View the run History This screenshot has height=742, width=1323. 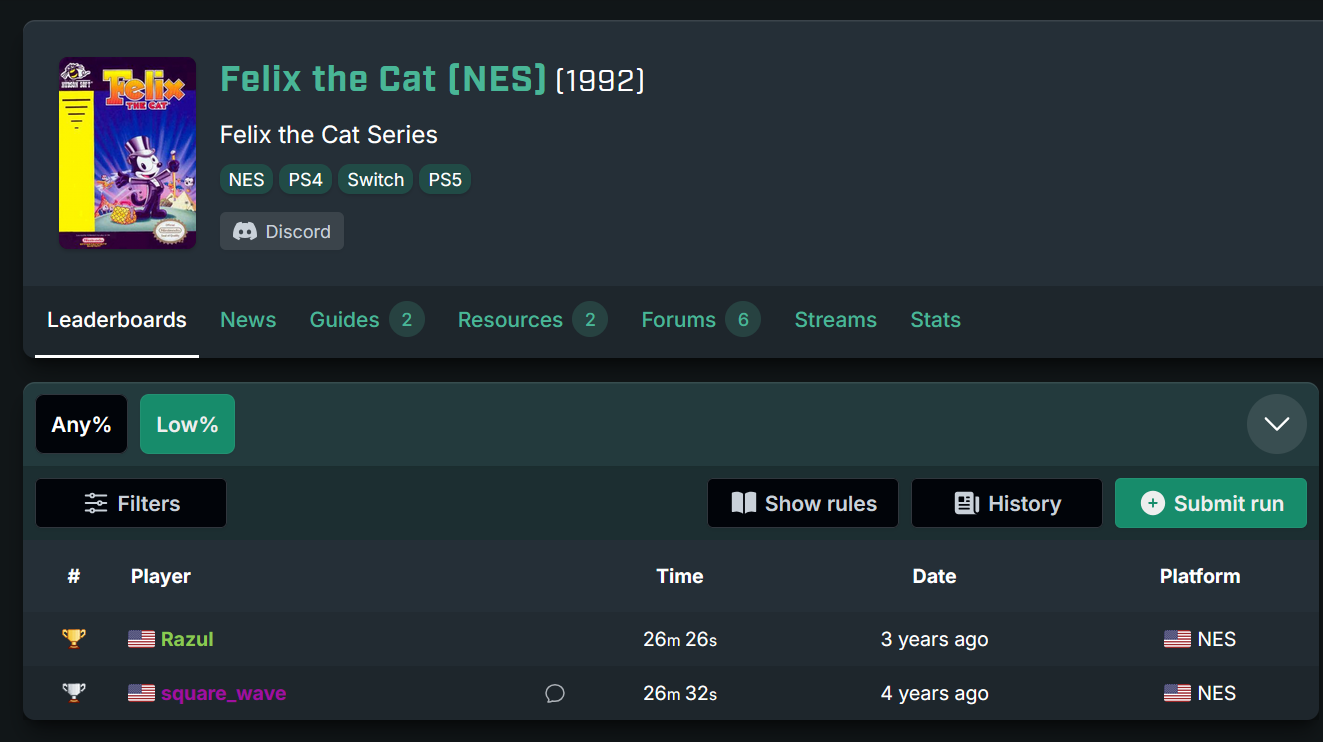pos(1007,503)
